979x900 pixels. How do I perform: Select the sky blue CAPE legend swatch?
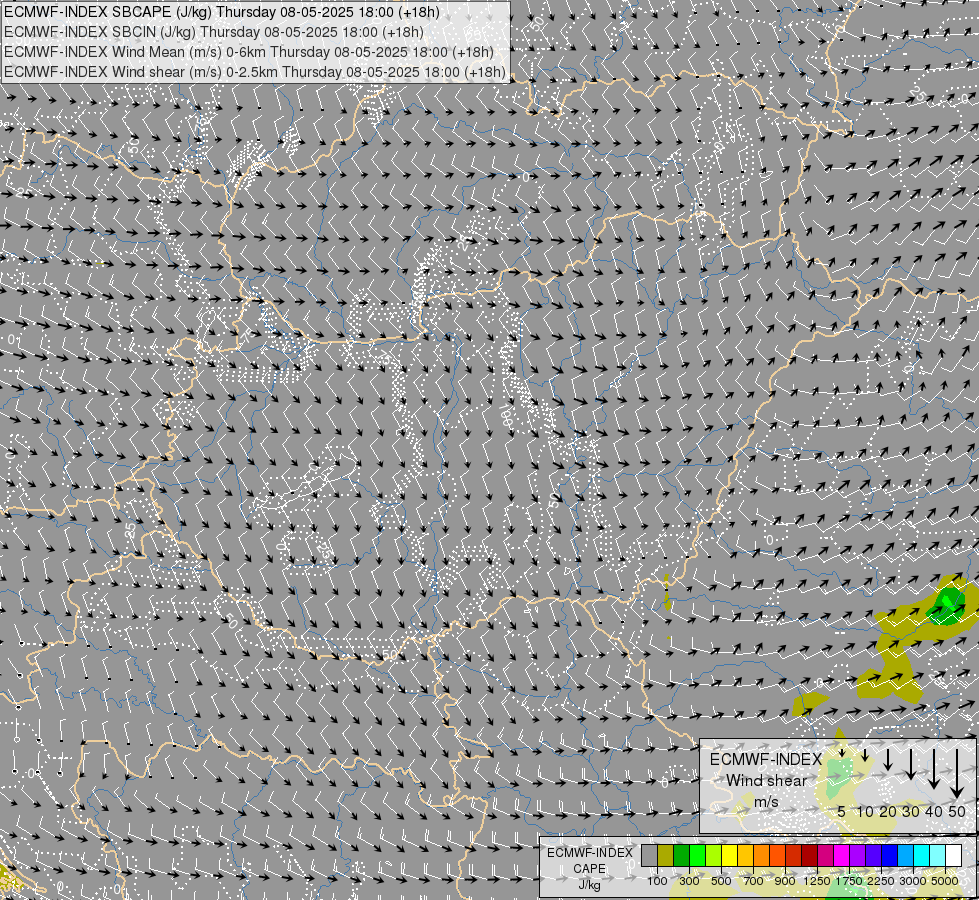click(x=906, y=856)
